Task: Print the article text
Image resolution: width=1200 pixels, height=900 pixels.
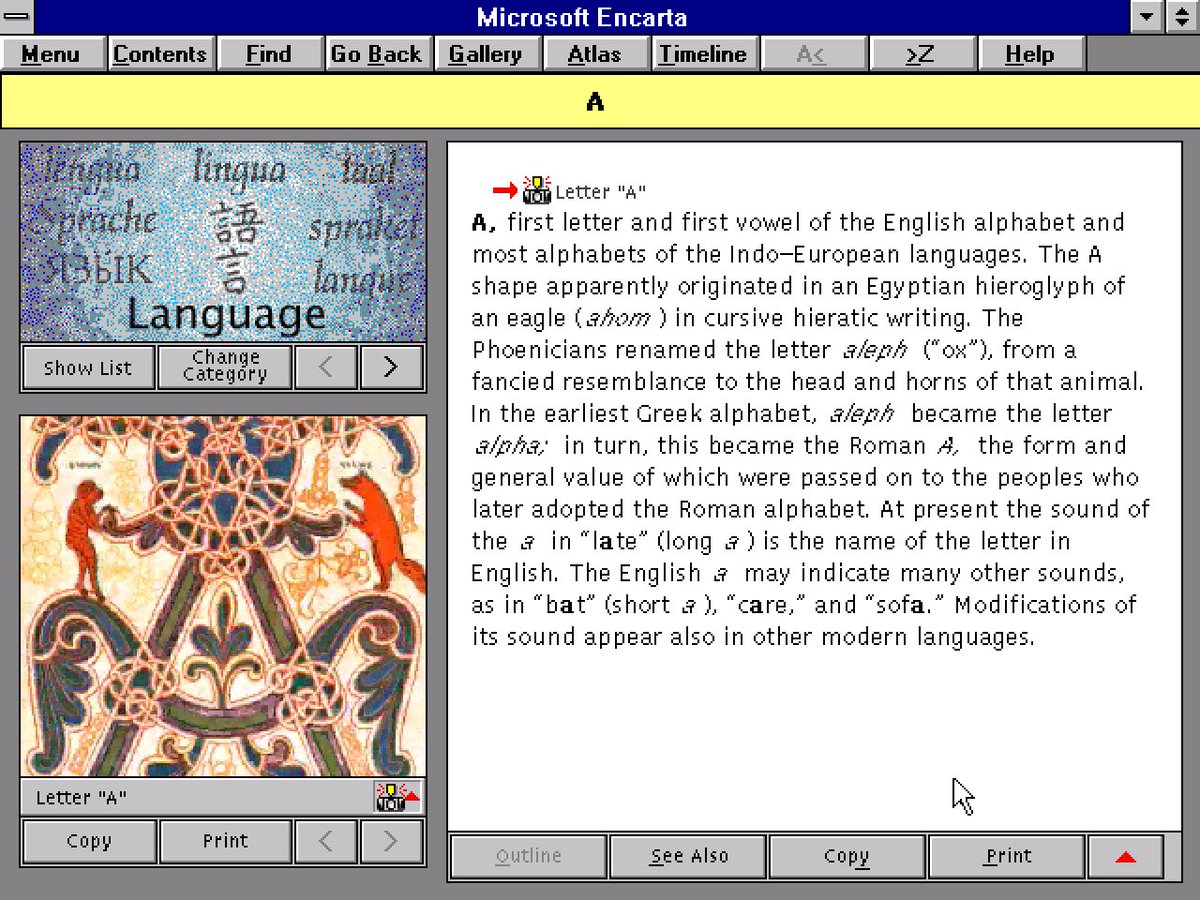Action: point(1007,857)
